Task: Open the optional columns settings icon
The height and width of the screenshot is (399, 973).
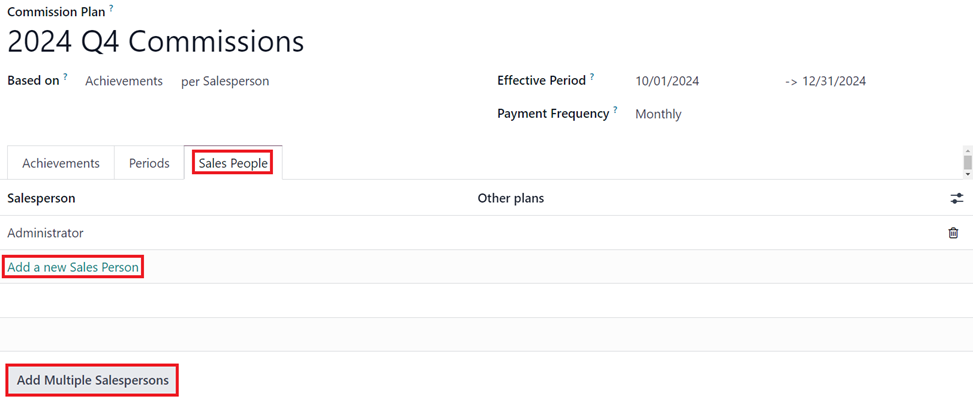Action: pos(957,199)
